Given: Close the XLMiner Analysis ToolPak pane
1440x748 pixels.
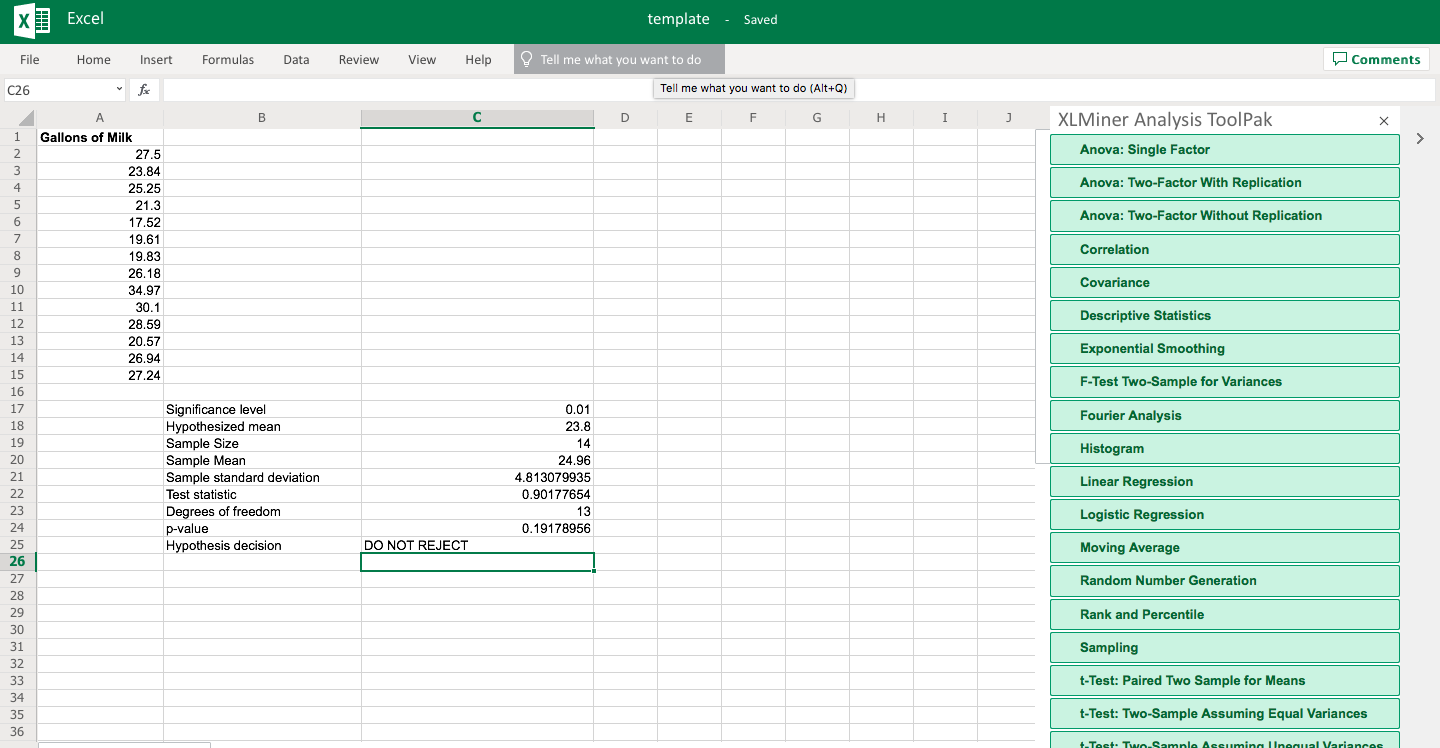Looking at the screenshot, I should pyautogui.click(x=1384, y=121).
